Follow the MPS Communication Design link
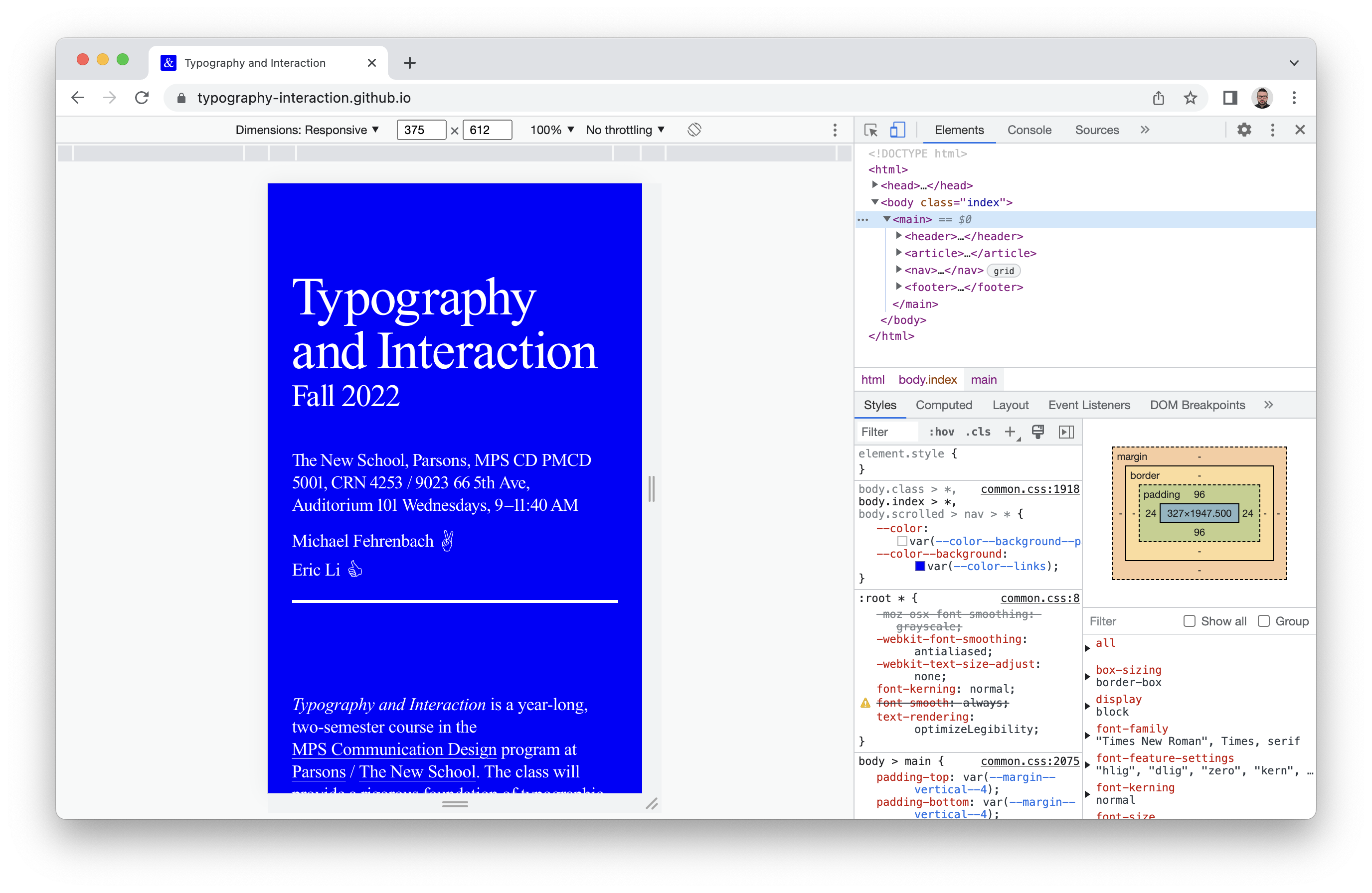Viewport: 1372px width, 893px height. pos(394,749)
